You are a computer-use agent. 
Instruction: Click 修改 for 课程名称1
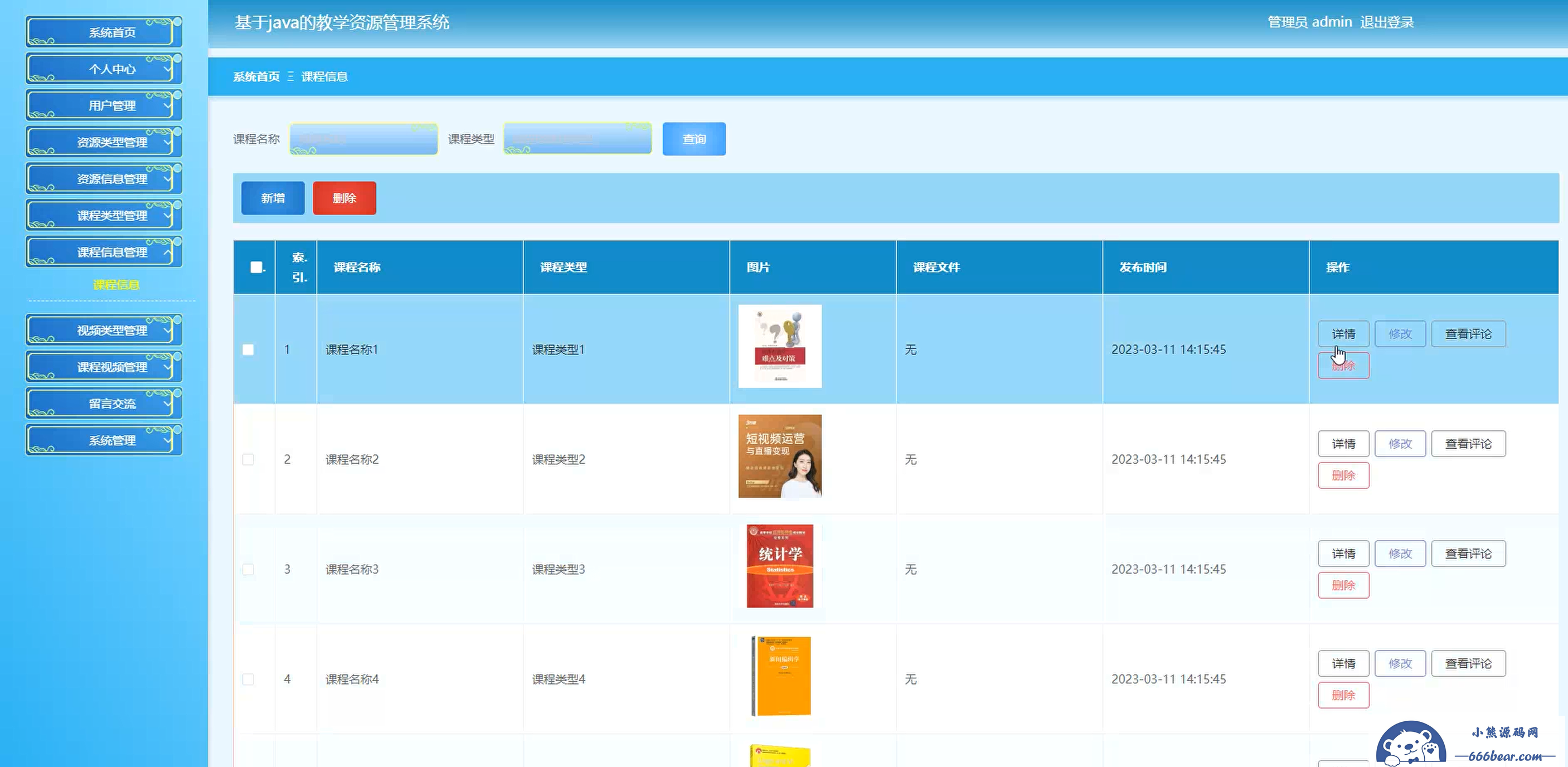tap(1400, 333)
